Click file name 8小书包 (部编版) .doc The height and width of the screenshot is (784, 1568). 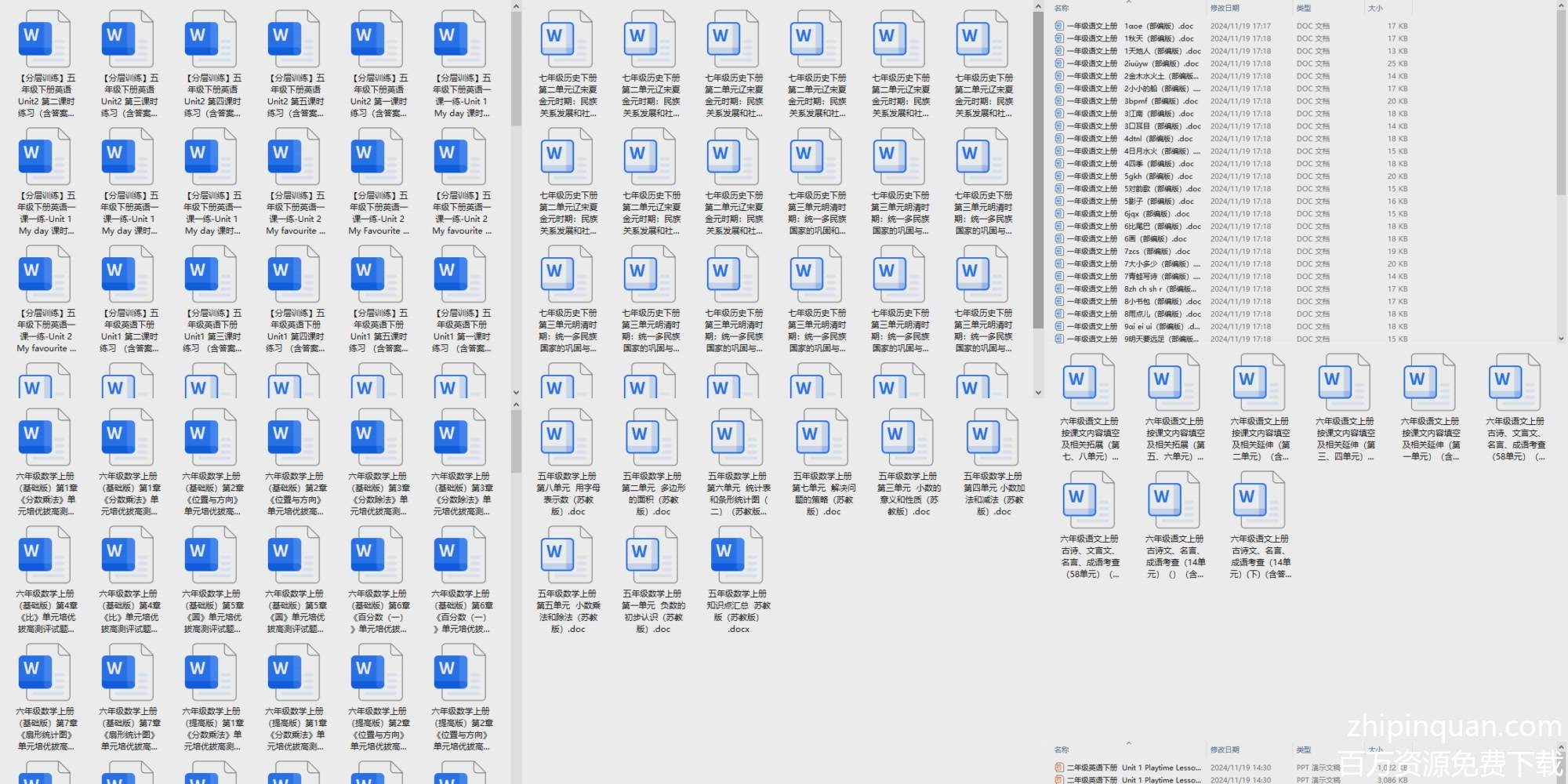(1134, 302)
